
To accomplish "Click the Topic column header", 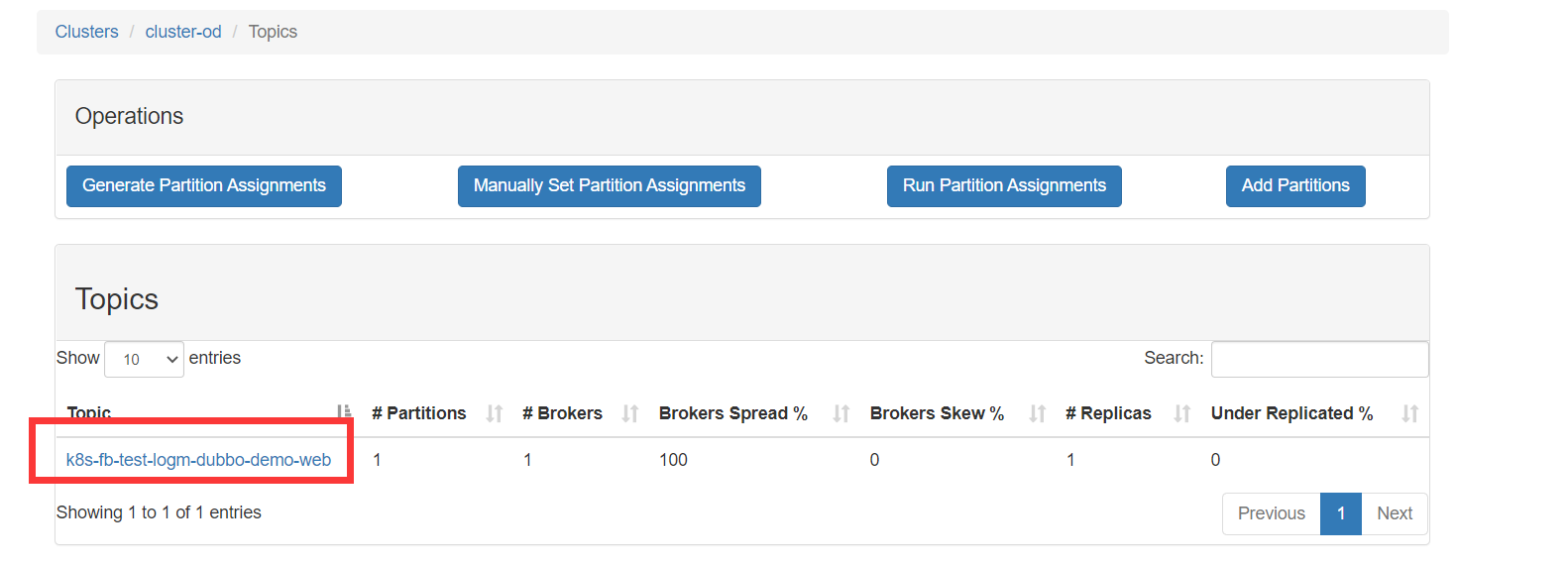I will 89,413.
